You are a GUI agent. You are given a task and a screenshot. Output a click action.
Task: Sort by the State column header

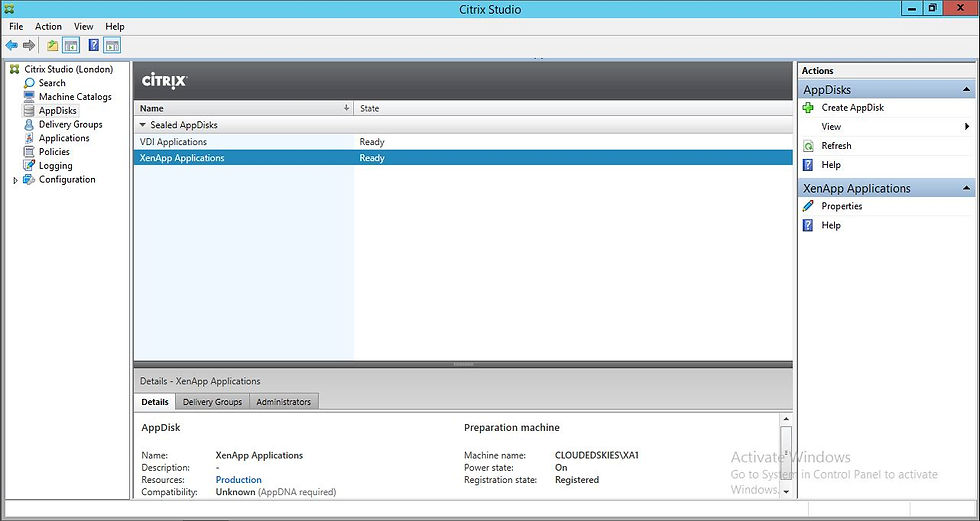(x=573, y=108)
